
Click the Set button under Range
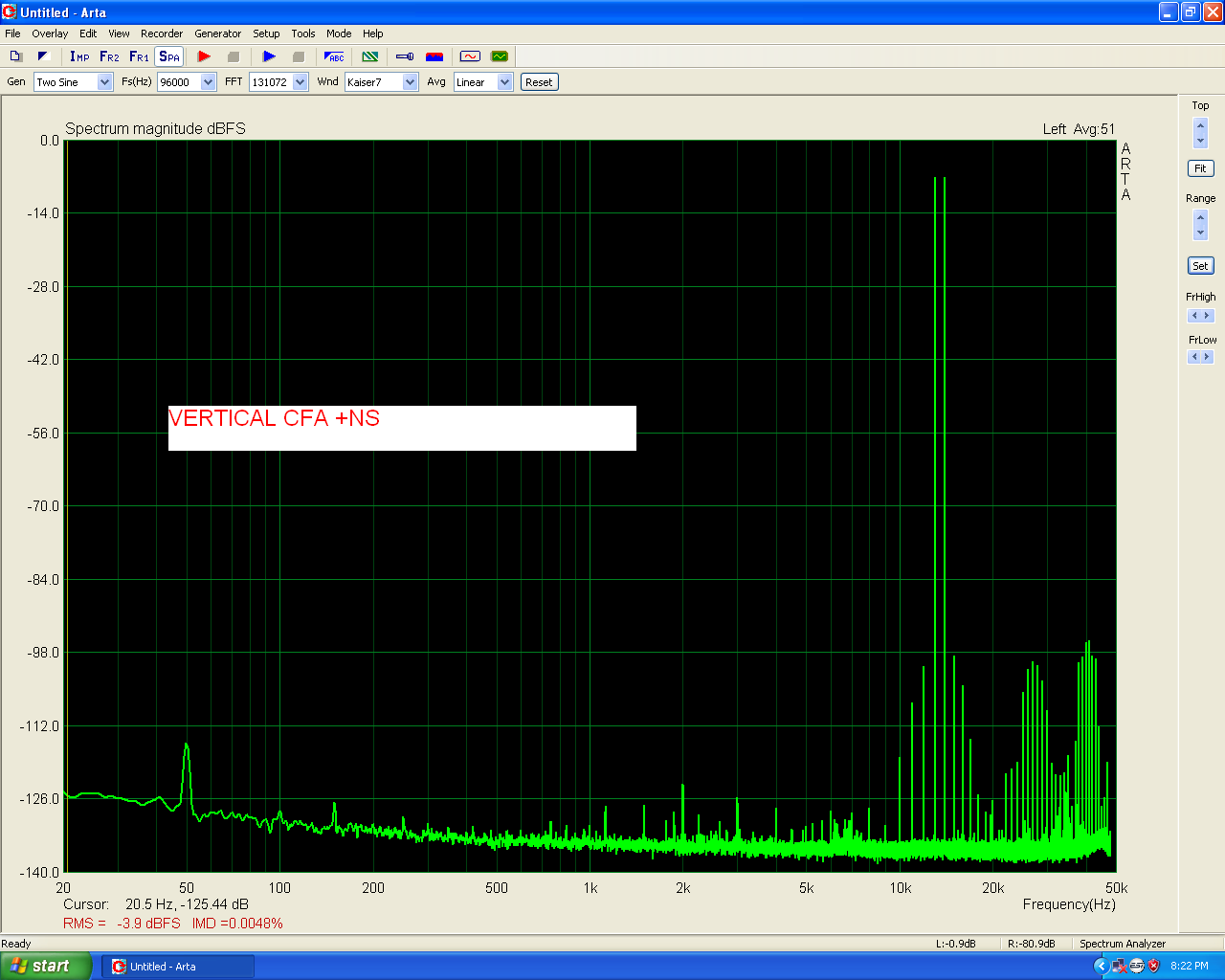tap(1200, 266)
